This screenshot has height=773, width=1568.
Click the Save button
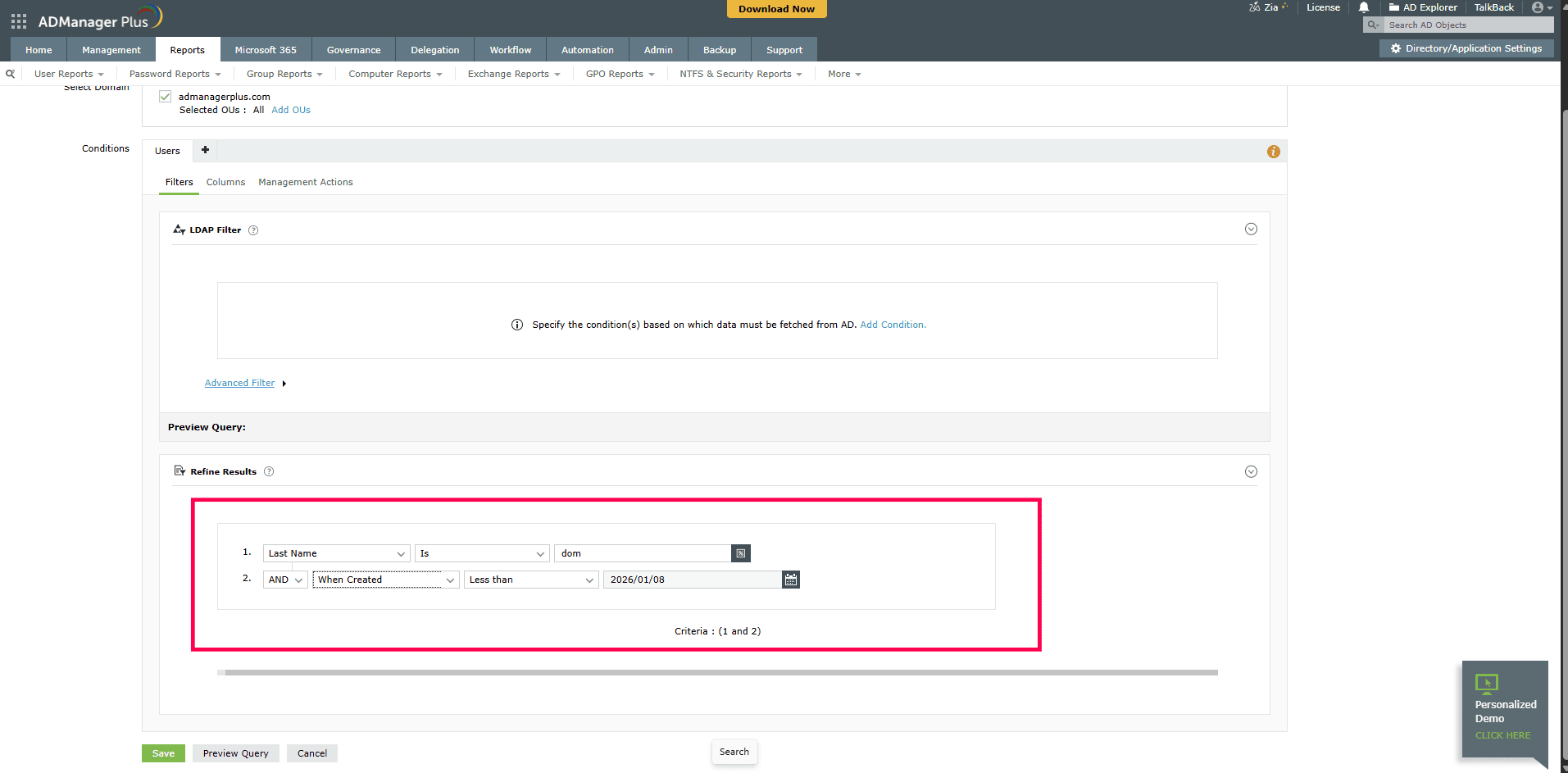click(x=163, y=753)
